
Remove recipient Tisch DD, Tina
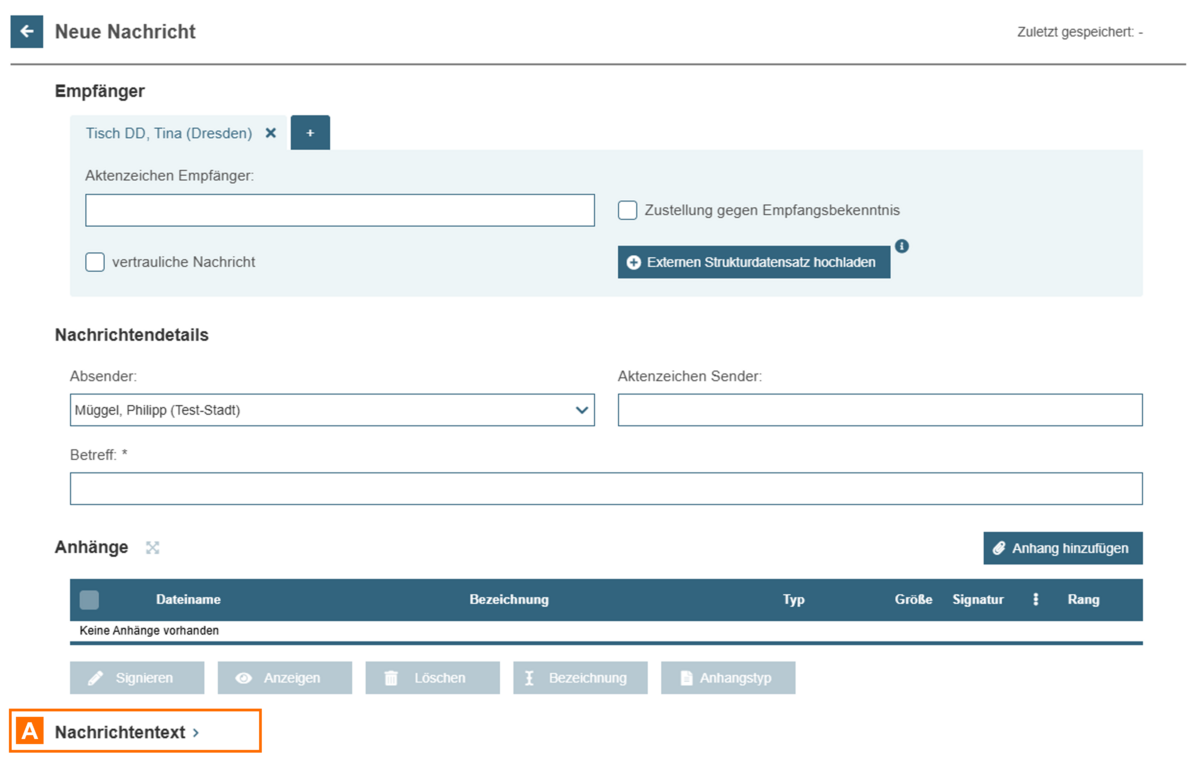pyautogui.click(x=270, y=133)
